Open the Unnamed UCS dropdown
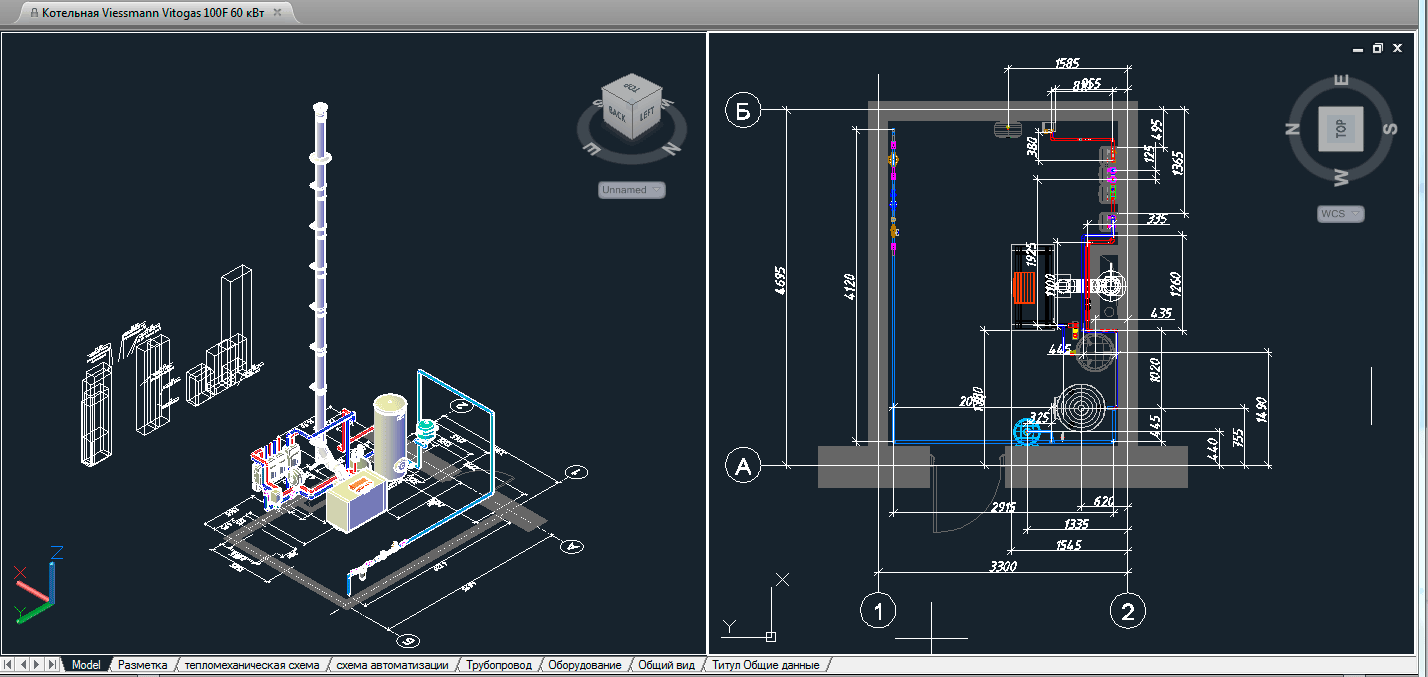This screenshot has width=1428, height=677. [x=632, y=189]
